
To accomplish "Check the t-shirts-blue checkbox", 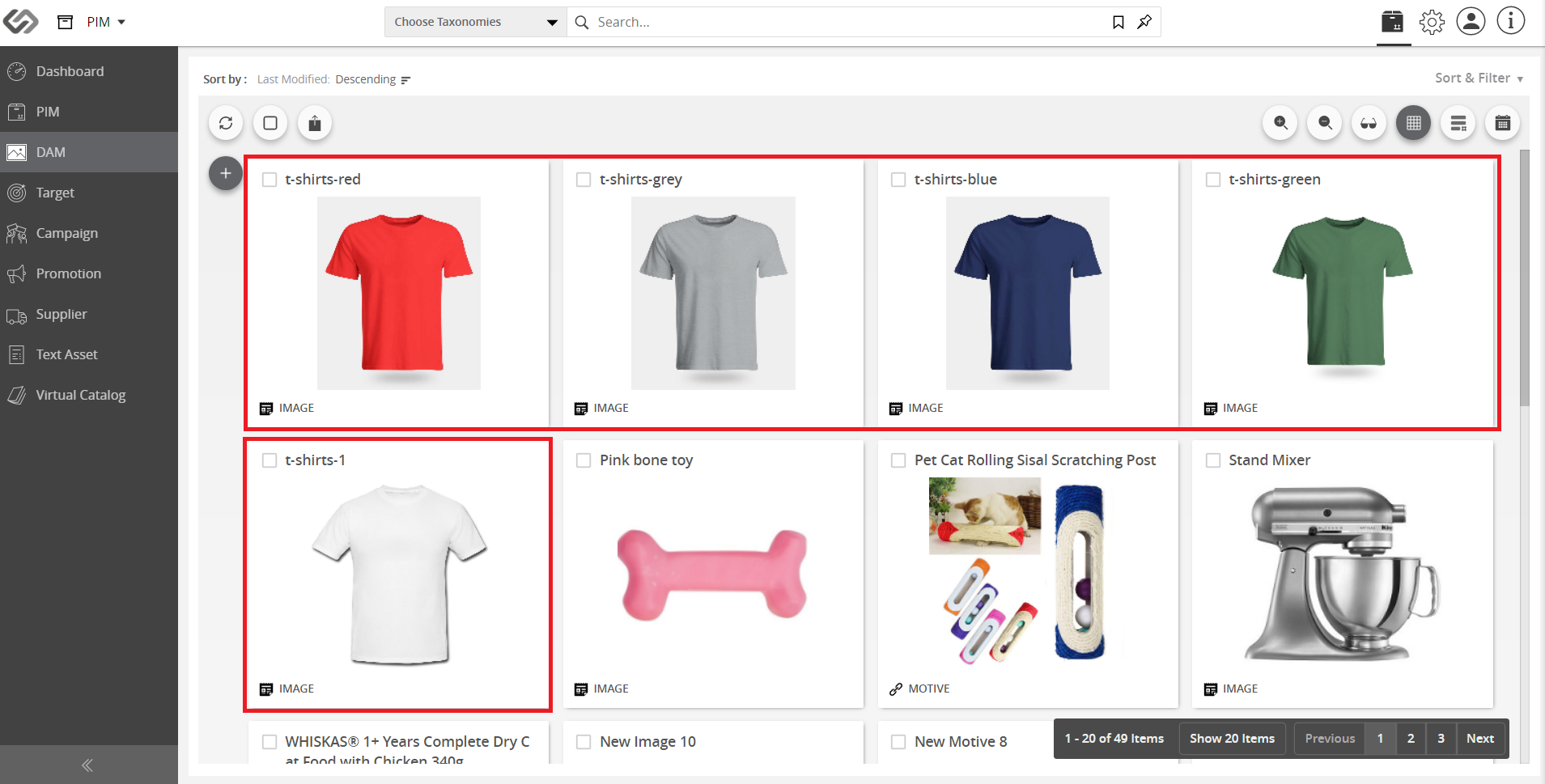I will click(x=898, y=180).
